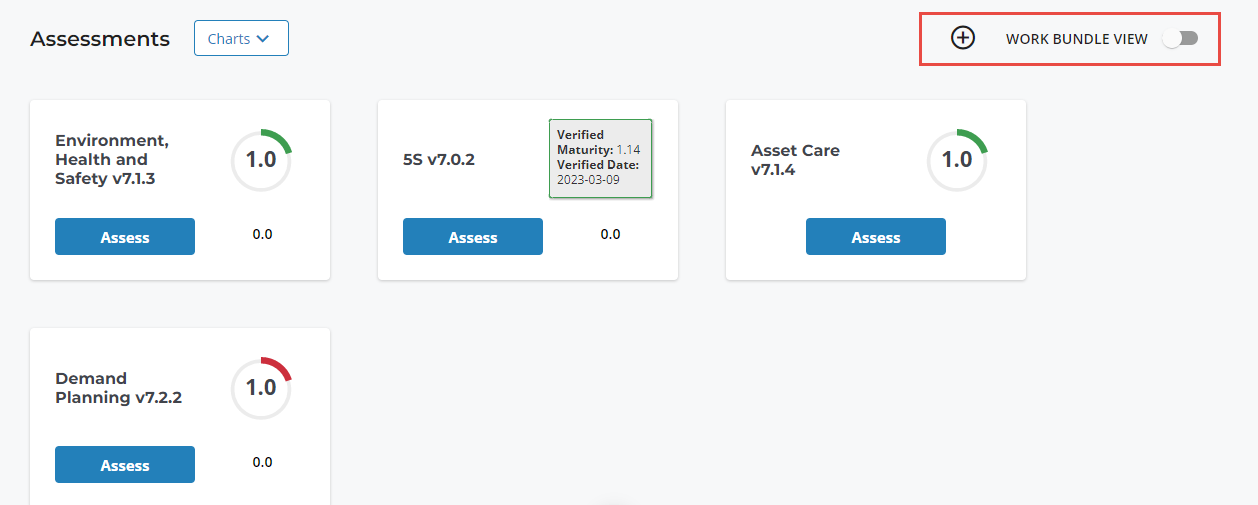Click the Assessments heading
Viewport: 1258px width, 505px height.
(x=100, y=39)
